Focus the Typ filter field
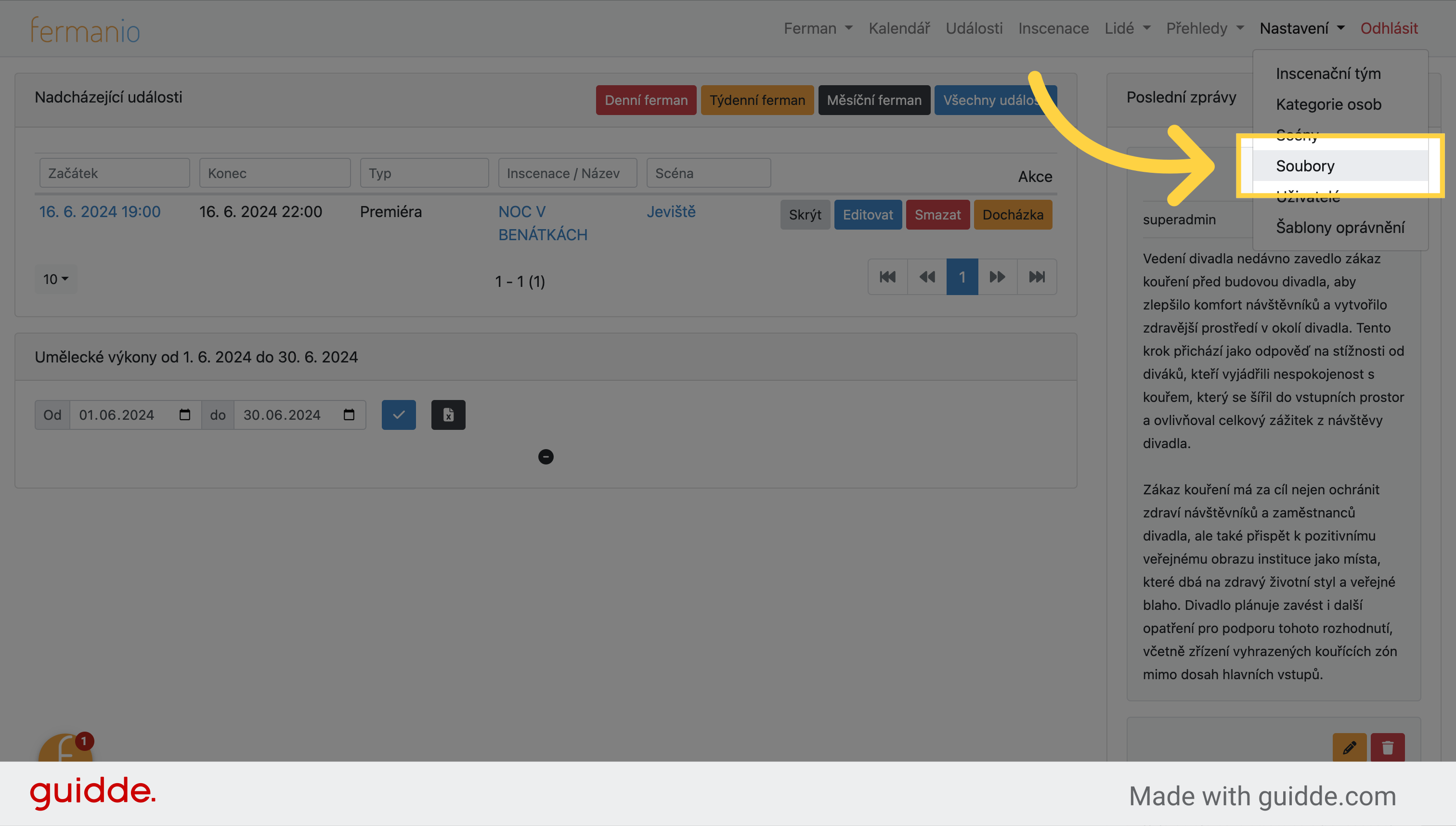The image size is (1456, 826). pyautogui.click(x=424, y=173)
